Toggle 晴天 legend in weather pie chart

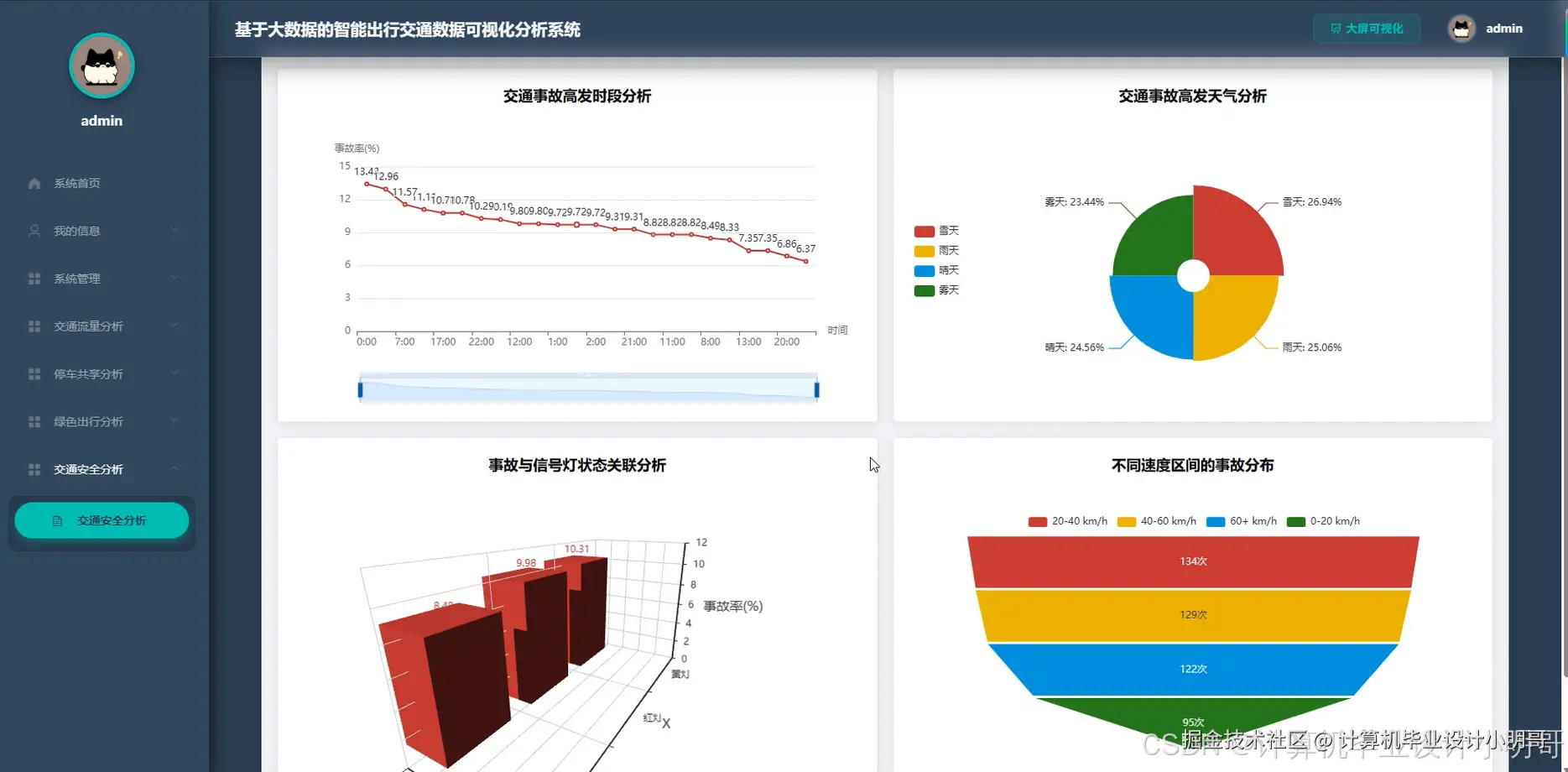point(937,270)
